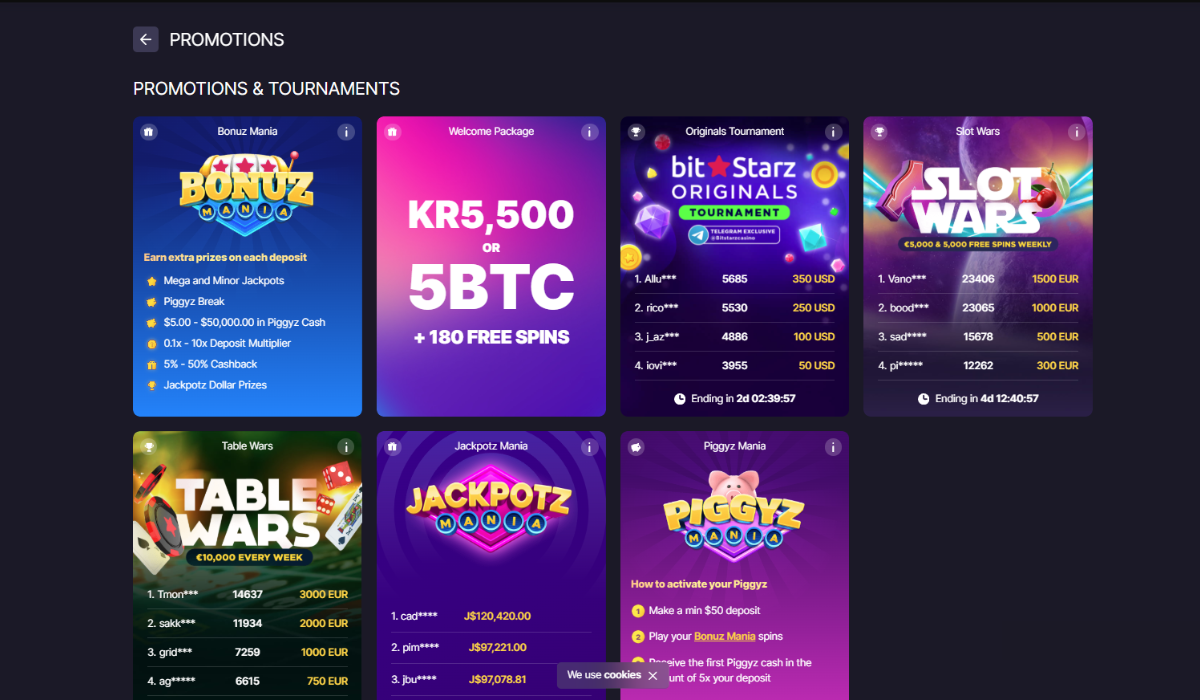Click the back arrow beside PROMOTIONS
Image resolution: width=1200 pixels, height=700 pixels.
coord(146,39)
